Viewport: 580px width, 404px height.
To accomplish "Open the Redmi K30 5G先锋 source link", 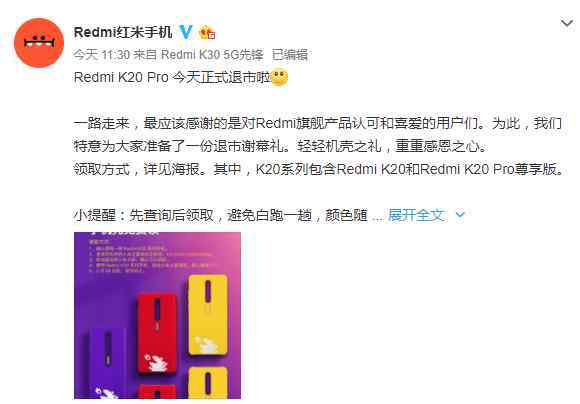I will (x=212, y=55).
